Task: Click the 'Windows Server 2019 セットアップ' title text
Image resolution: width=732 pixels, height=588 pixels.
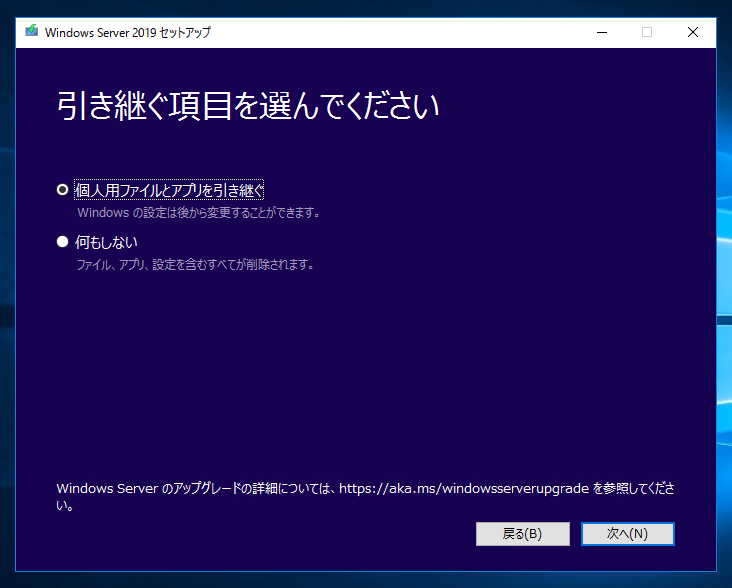Action: point(127,32)
